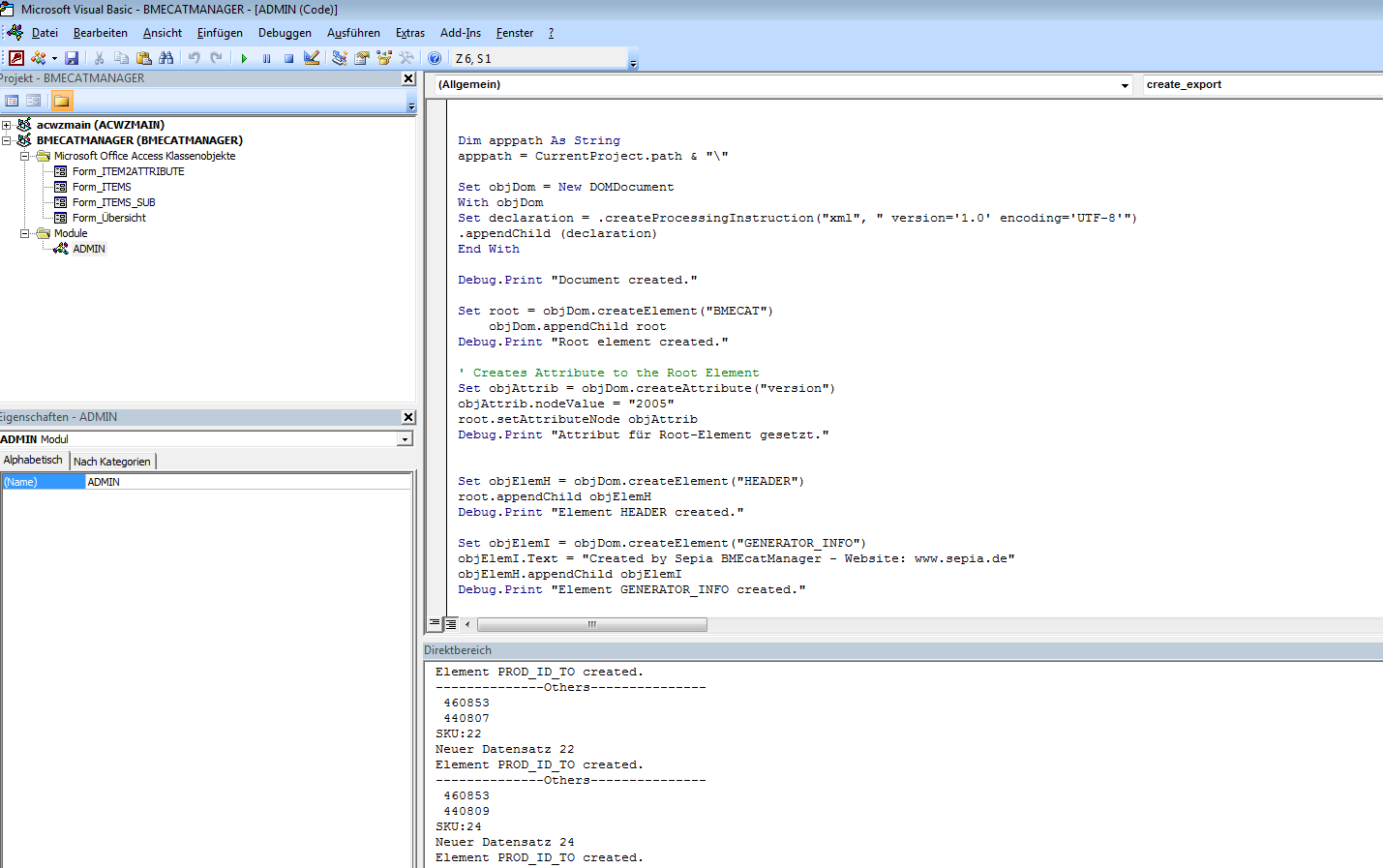Viewport: 1383px width, 868px height.
Task: Toggle folder view in Project Explorer
Action: click(61, 100)
